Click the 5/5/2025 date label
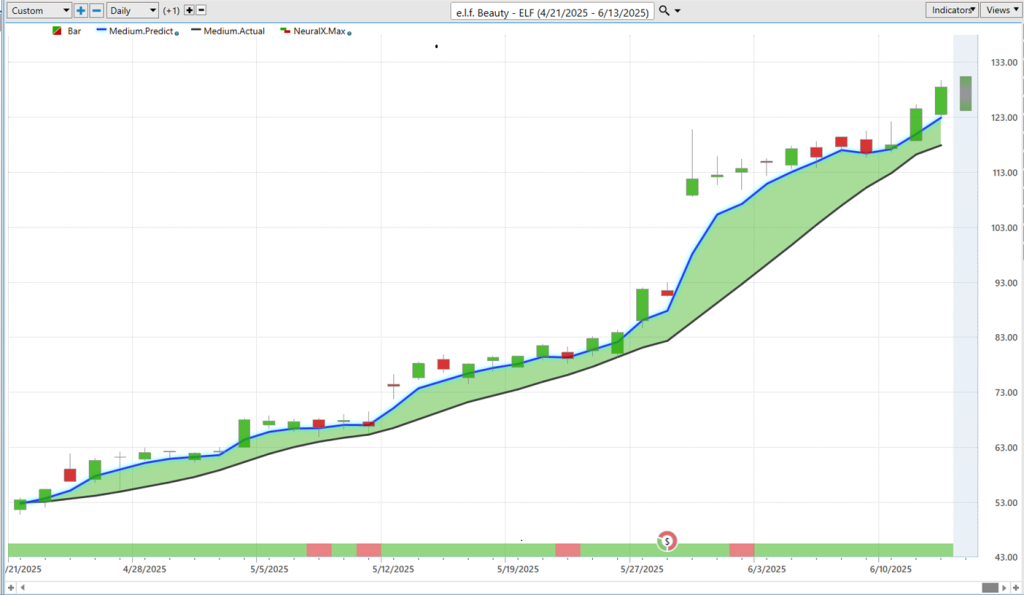The height and width of the screenshot is (595, 1024). (x=269, y=569)
